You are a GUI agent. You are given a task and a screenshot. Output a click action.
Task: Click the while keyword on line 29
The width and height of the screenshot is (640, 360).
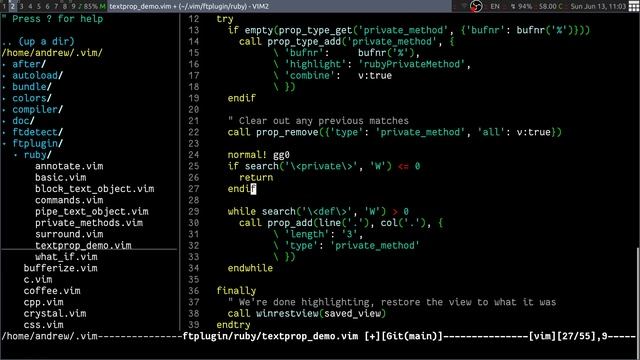coord(242,211)
